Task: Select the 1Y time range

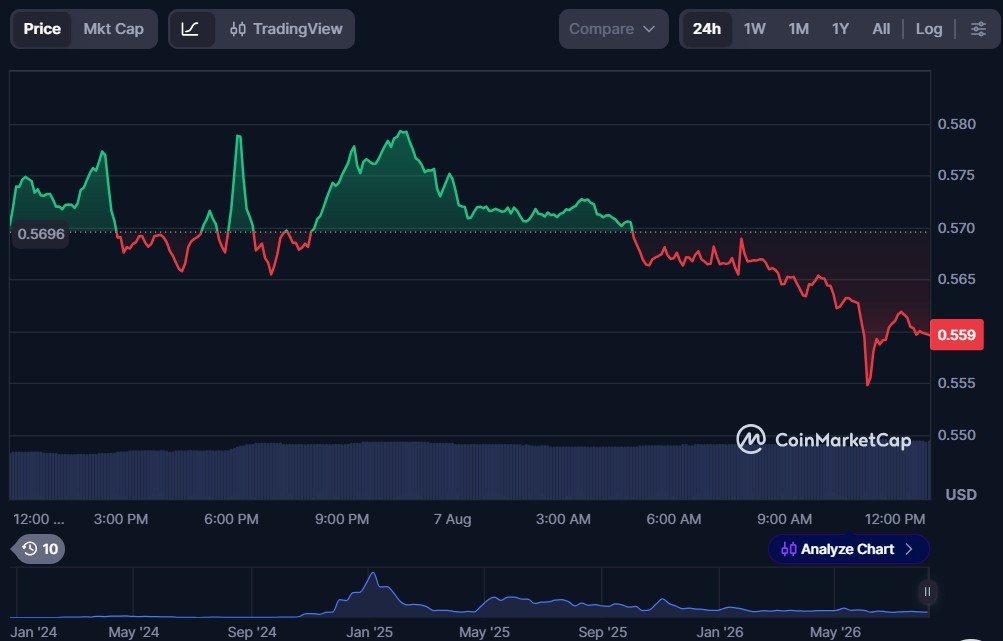Action: tap(840, 29)
